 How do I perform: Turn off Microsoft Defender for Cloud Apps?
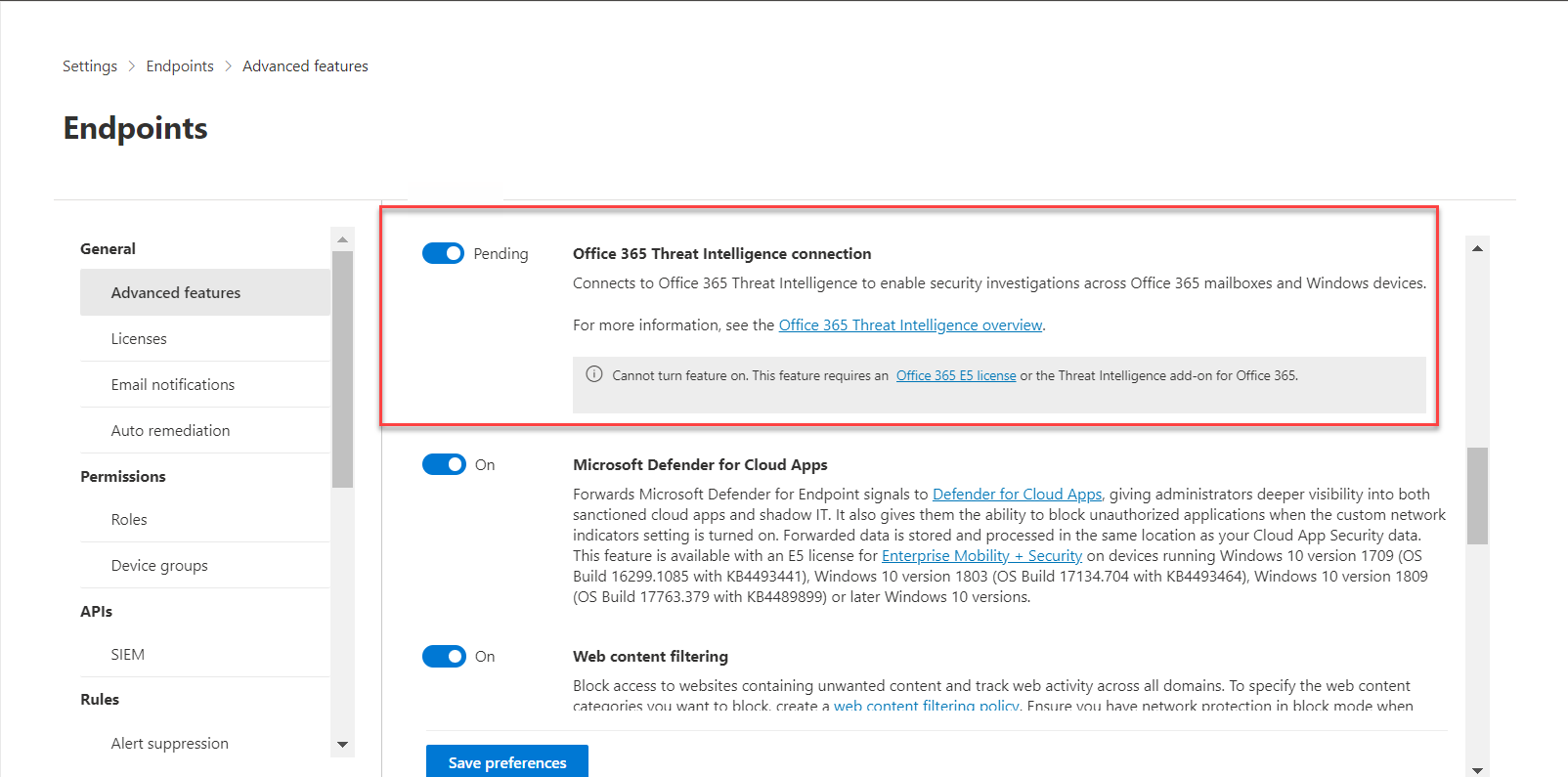444,464
